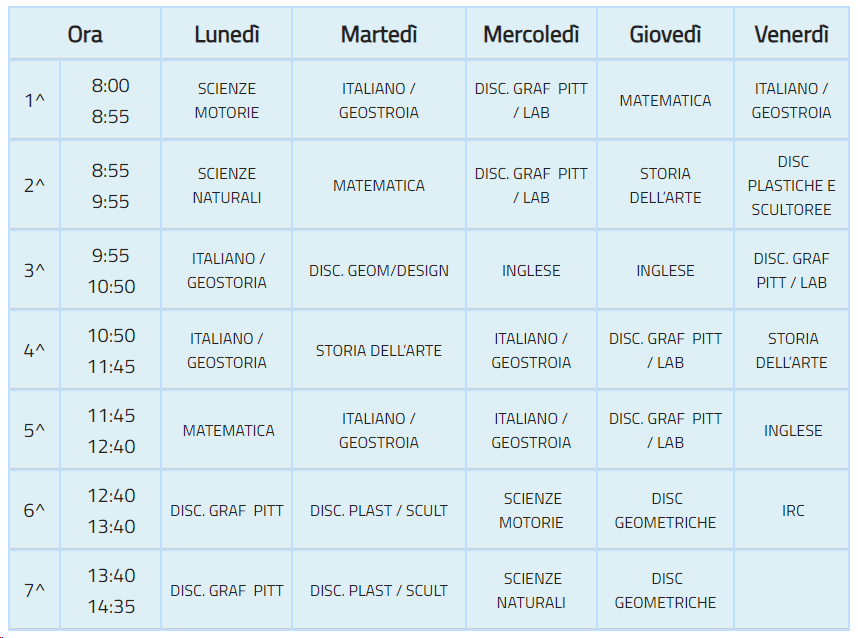Click DISC. GEOM/DESIGN on Martedì
The width and height of the screenshot is (858, 638).
click(x=379, y=270)
